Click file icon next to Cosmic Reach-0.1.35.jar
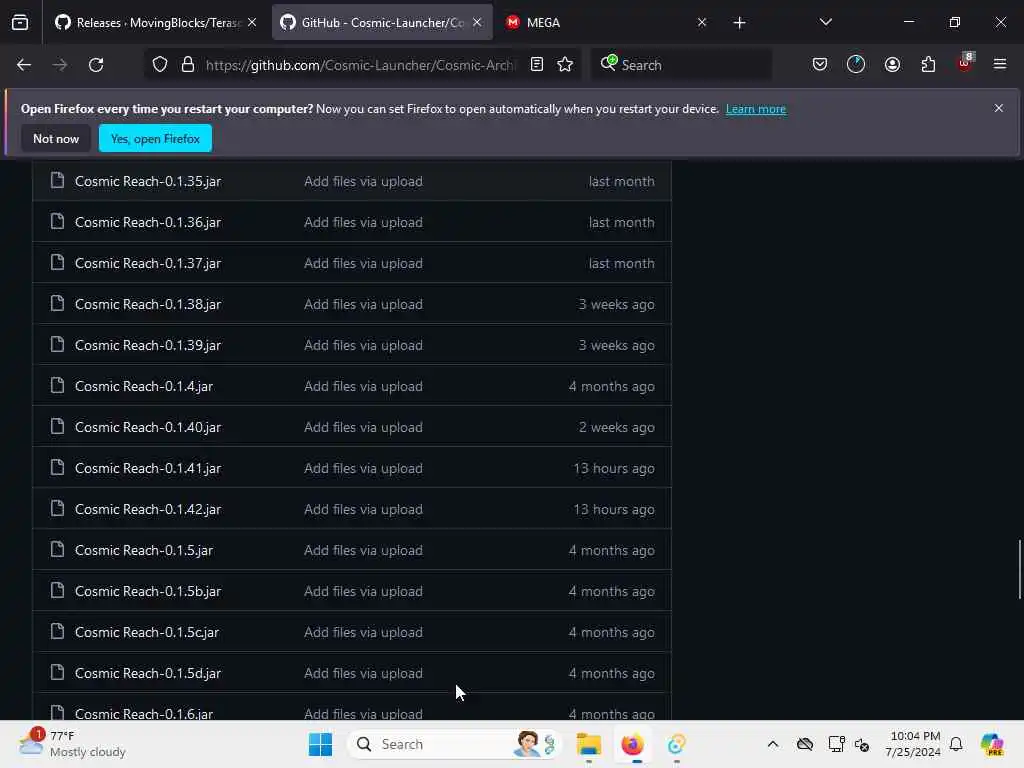Image resolution: width=1024 pixels, height=768 pixels. (x=57, y=181)
